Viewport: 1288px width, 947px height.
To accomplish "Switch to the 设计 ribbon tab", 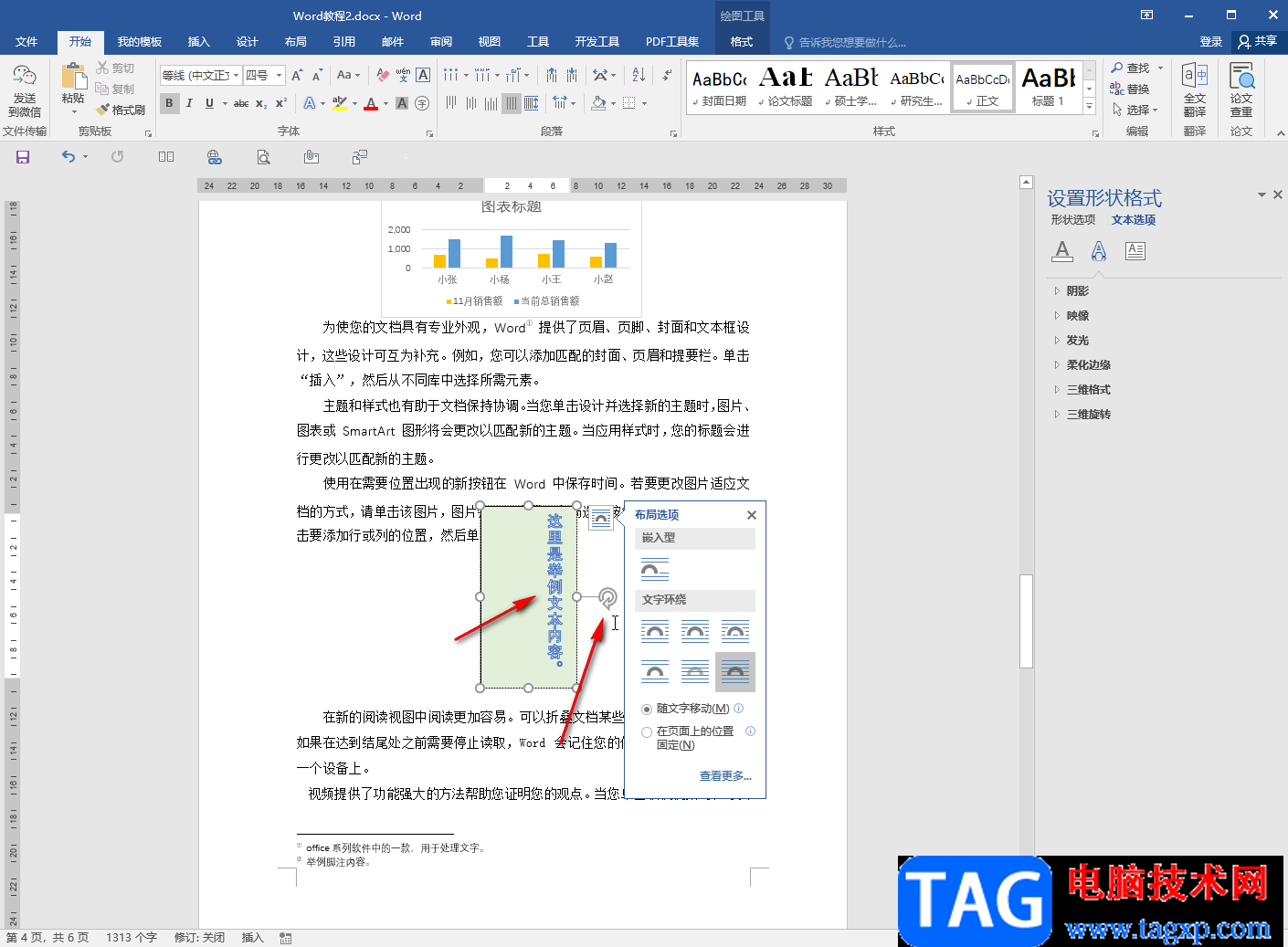I will coord(247,42).
